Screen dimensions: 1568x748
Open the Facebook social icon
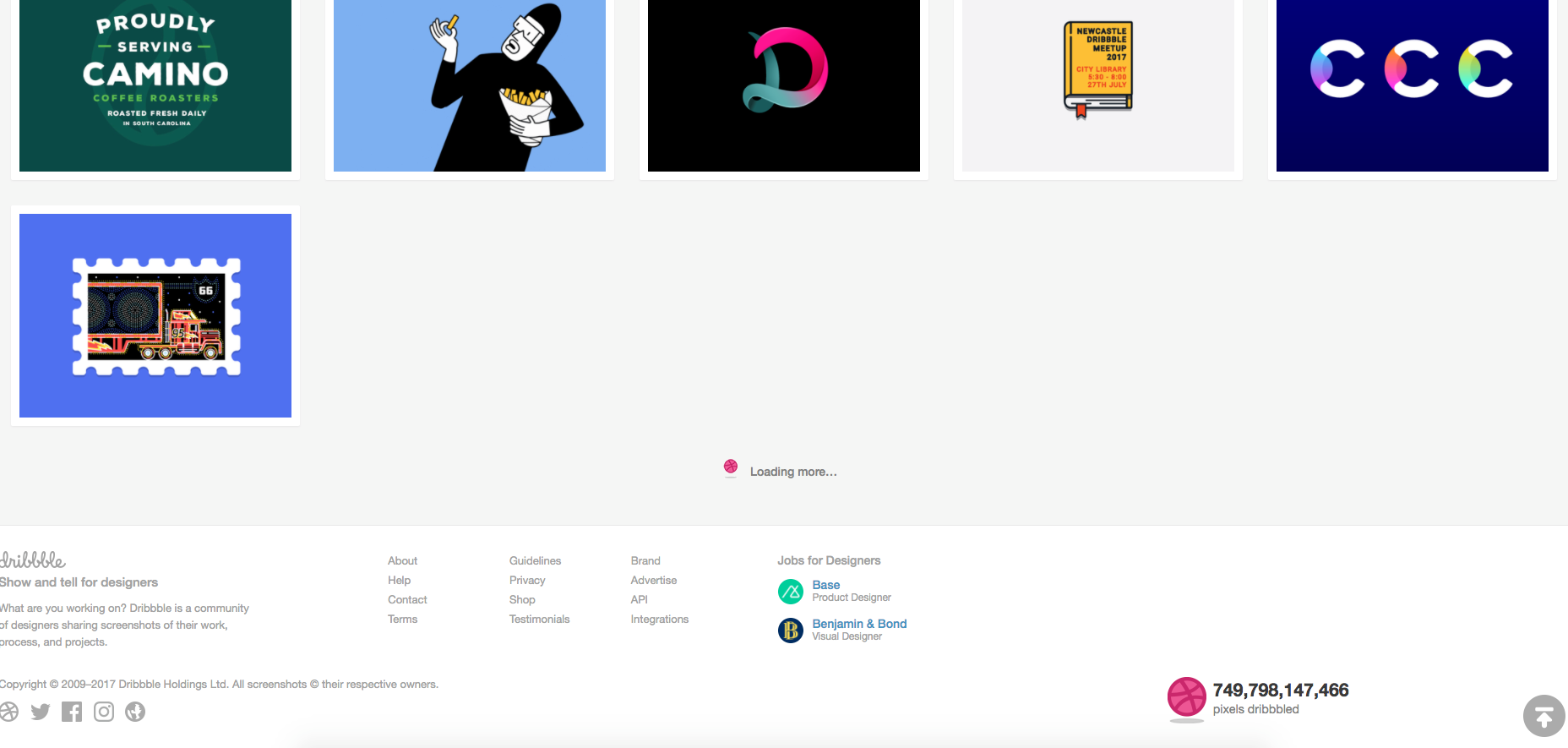[x=72, y=712]
